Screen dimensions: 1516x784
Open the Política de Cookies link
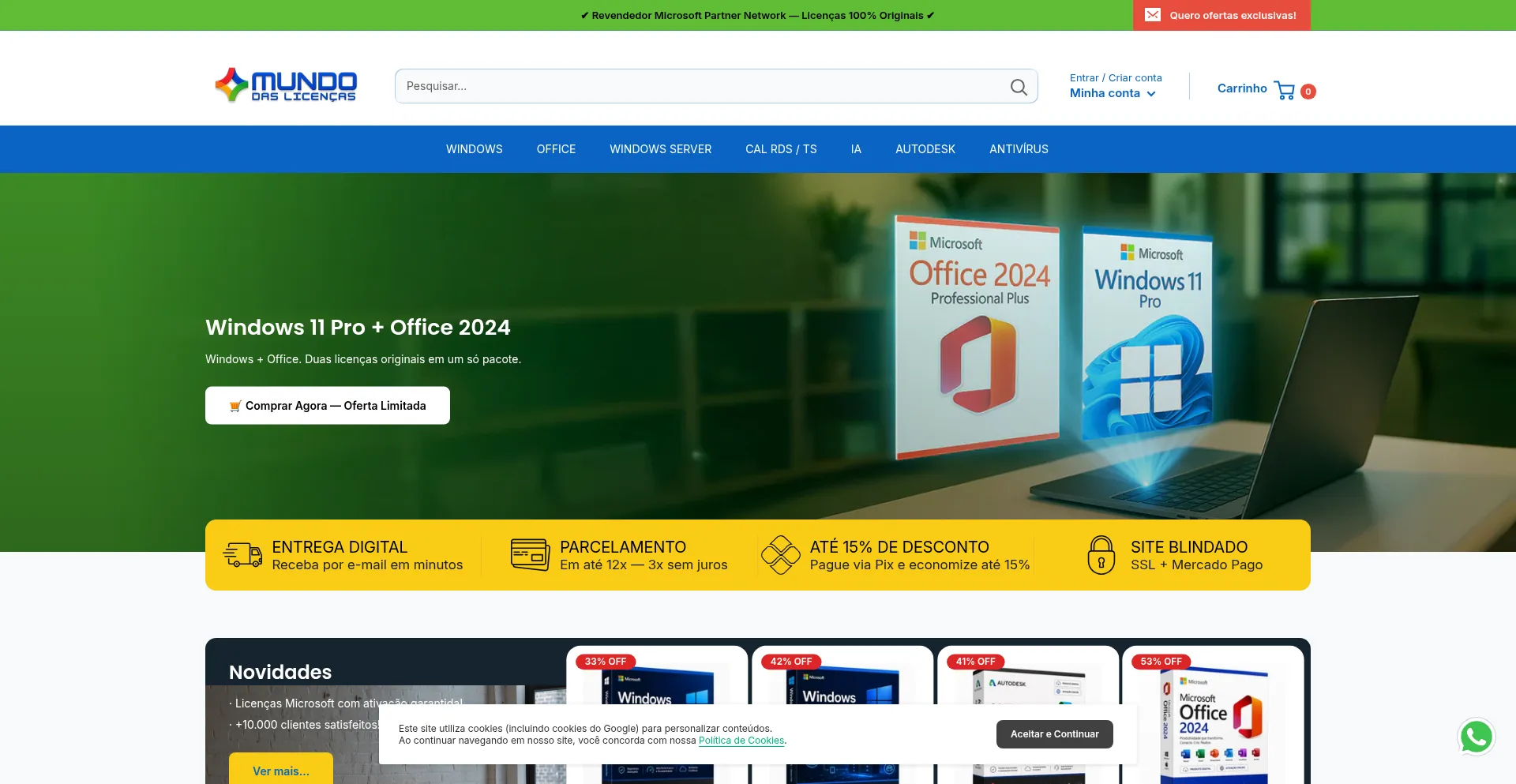pyautogui.click(x=741, y=741)
